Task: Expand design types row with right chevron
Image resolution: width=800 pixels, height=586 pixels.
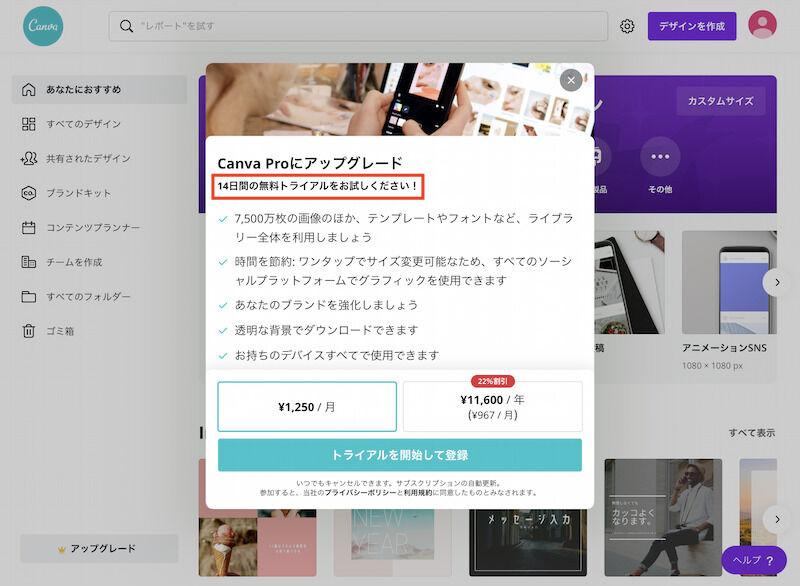Action: point(777,282)
